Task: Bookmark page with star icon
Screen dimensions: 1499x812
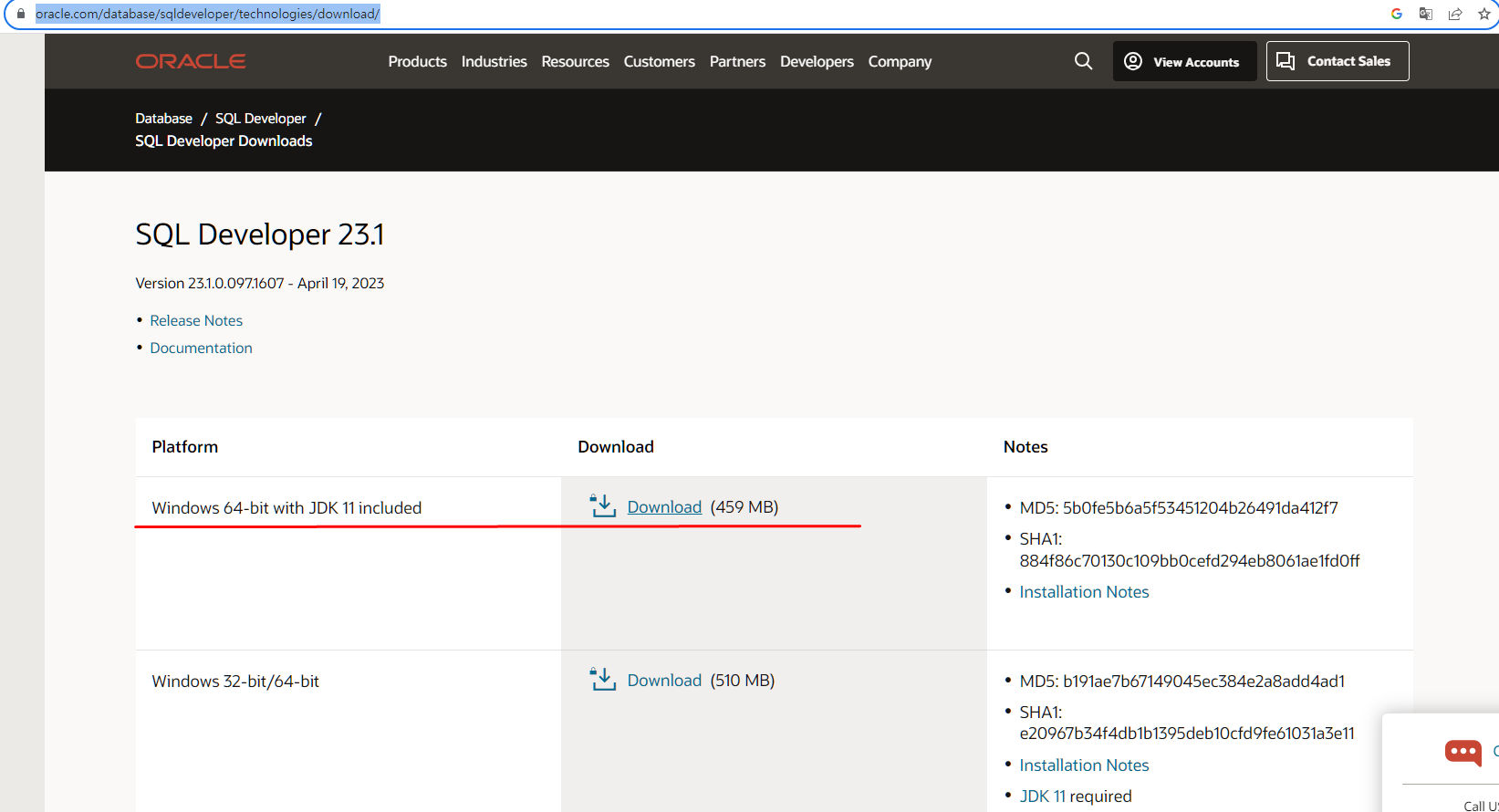Action: point(1484,14)
